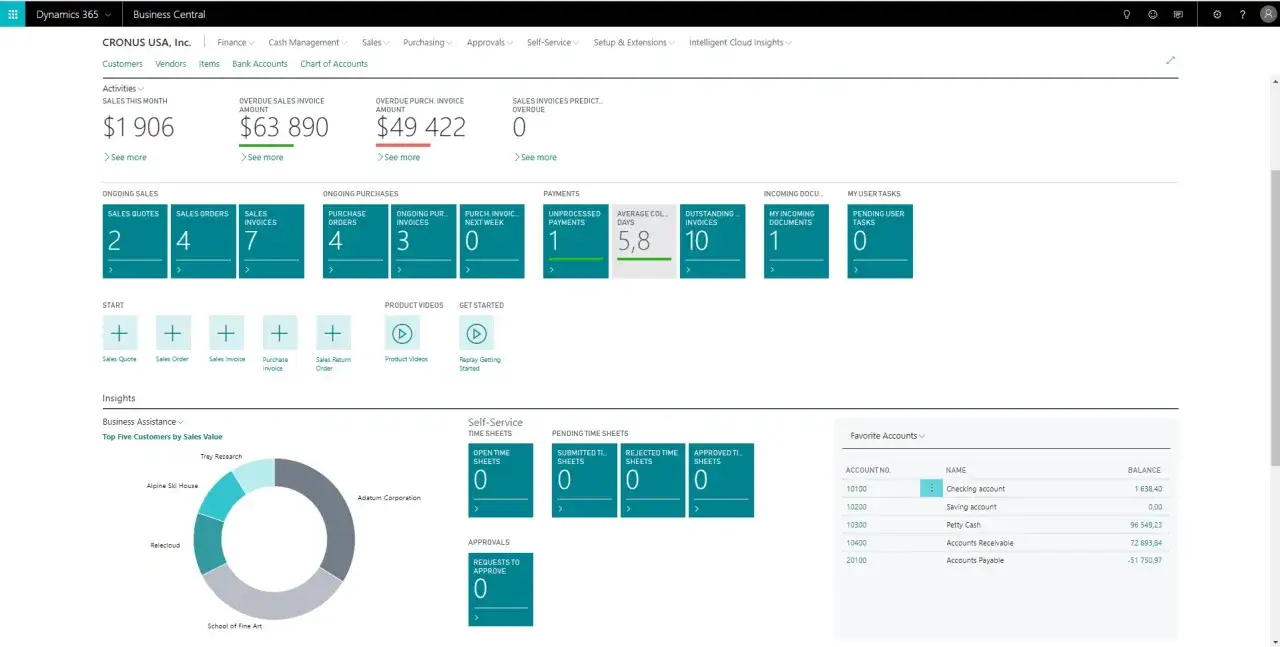The width and height of the screenshot is (1280, 647).
Task: Go to Items link
Action: (209, 64)
